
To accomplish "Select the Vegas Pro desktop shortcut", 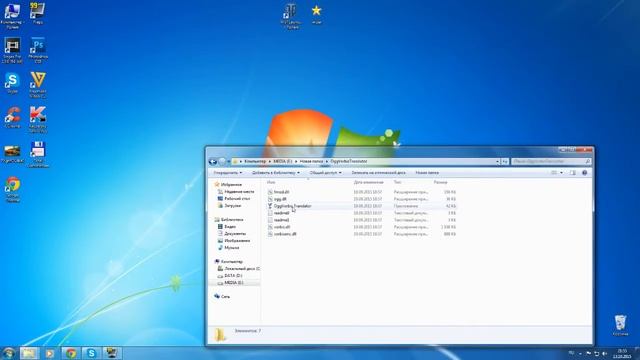I will coord(12,50).
